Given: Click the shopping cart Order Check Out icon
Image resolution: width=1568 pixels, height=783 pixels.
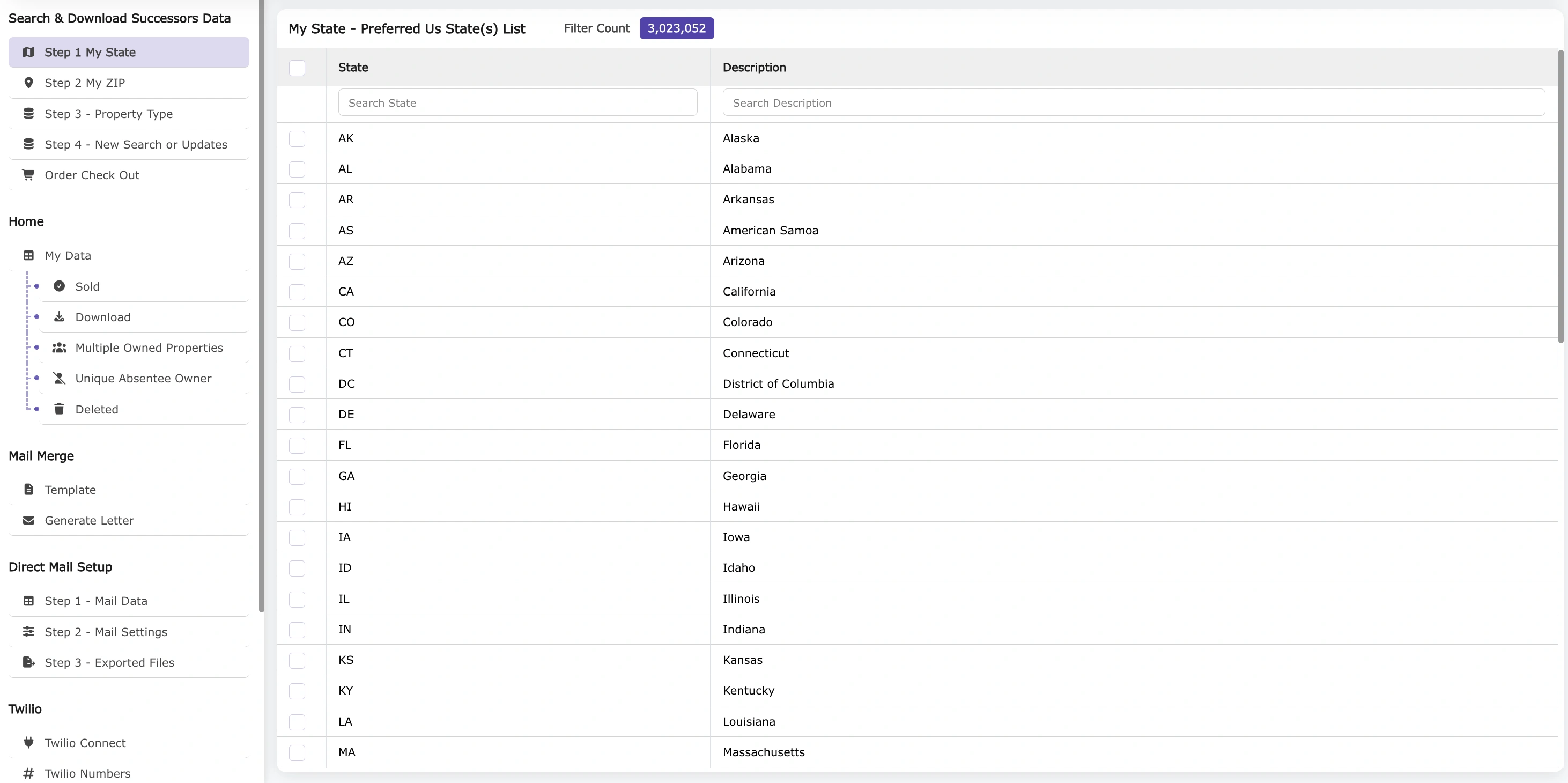Looking at the screenshot, I should tap(28, 175).
